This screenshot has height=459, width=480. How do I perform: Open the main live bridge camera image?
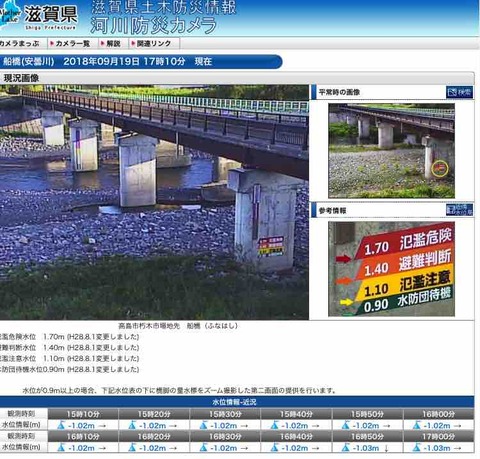tap(154, 202)
